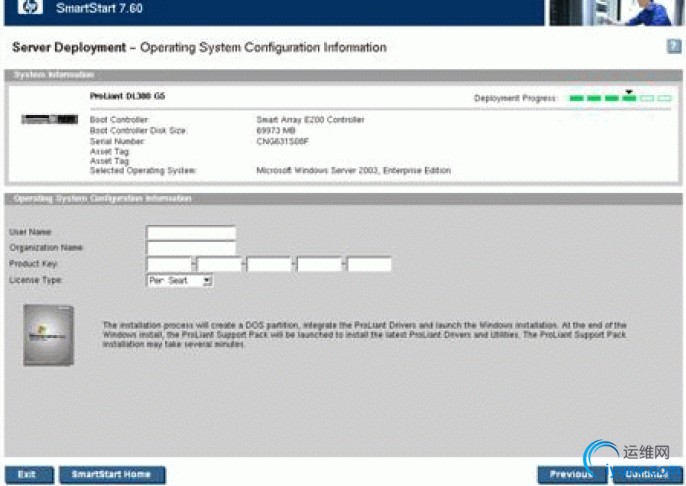
Task: Click the 69973 MB disk size value
Action: 276,130
